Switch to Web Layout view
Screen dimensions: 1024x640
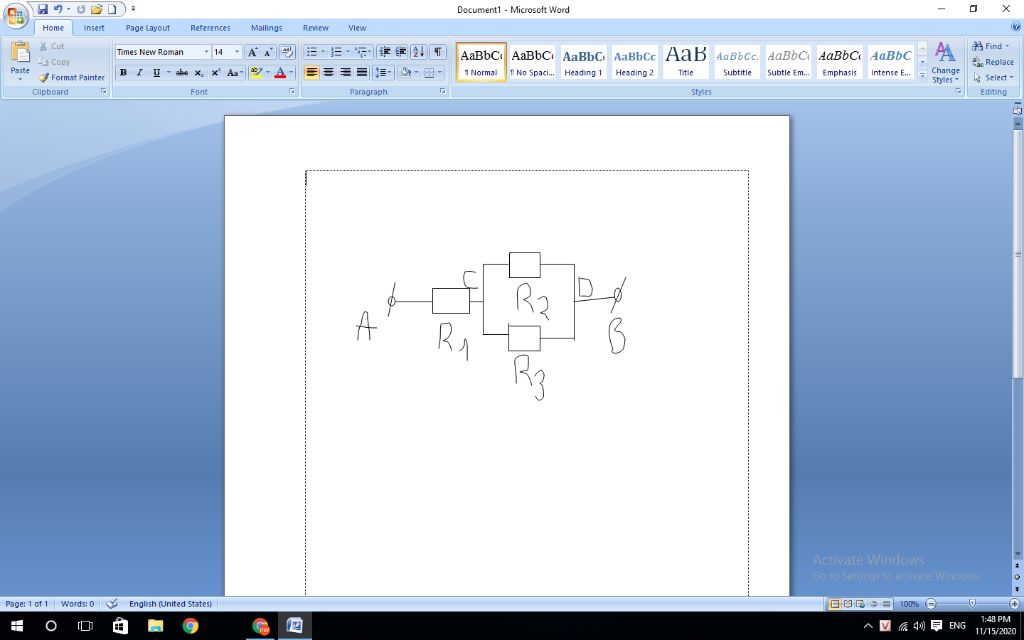click(860, 604)
